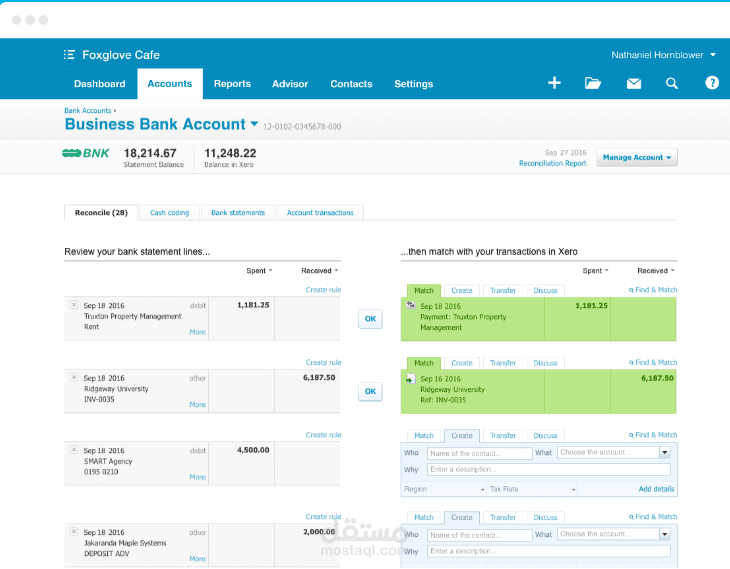Image resolution: width=730 pixels, height=569 pixels.
Task: Open the account dropdown for SMART Agency
Action: [x=665, y=452]
